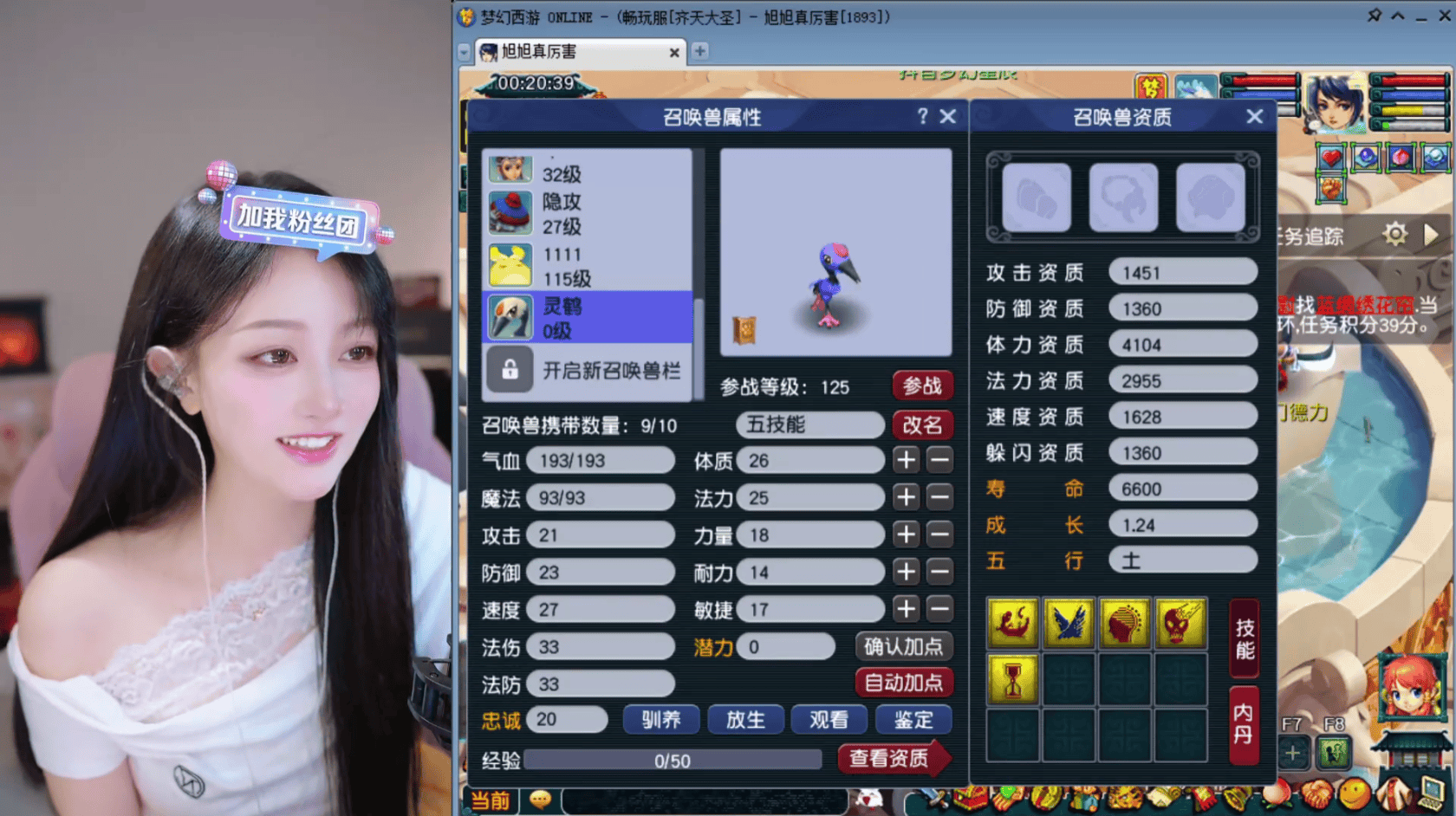Viewport: 1456px width, 816px height.
Task: Switch to the 内丹 tab
Action: pos(1244,724)
